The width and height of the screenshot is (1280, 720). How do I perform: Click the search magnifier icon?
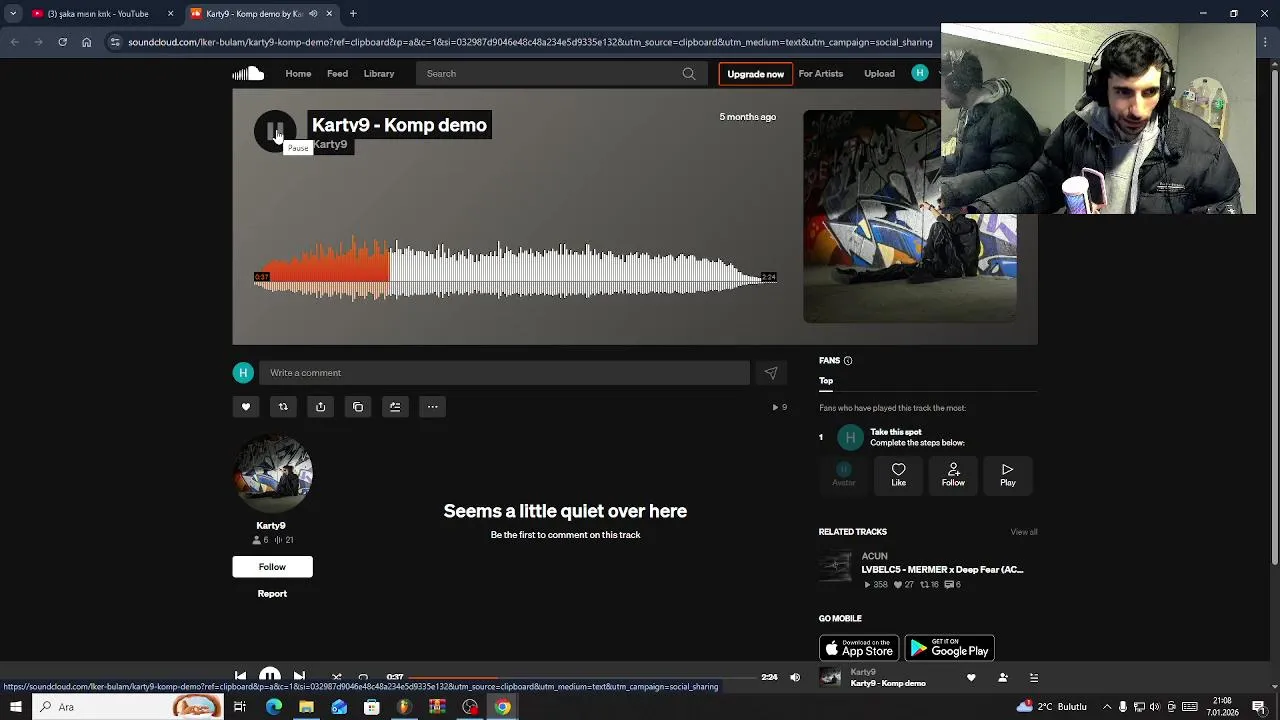[x=689, y=74]
